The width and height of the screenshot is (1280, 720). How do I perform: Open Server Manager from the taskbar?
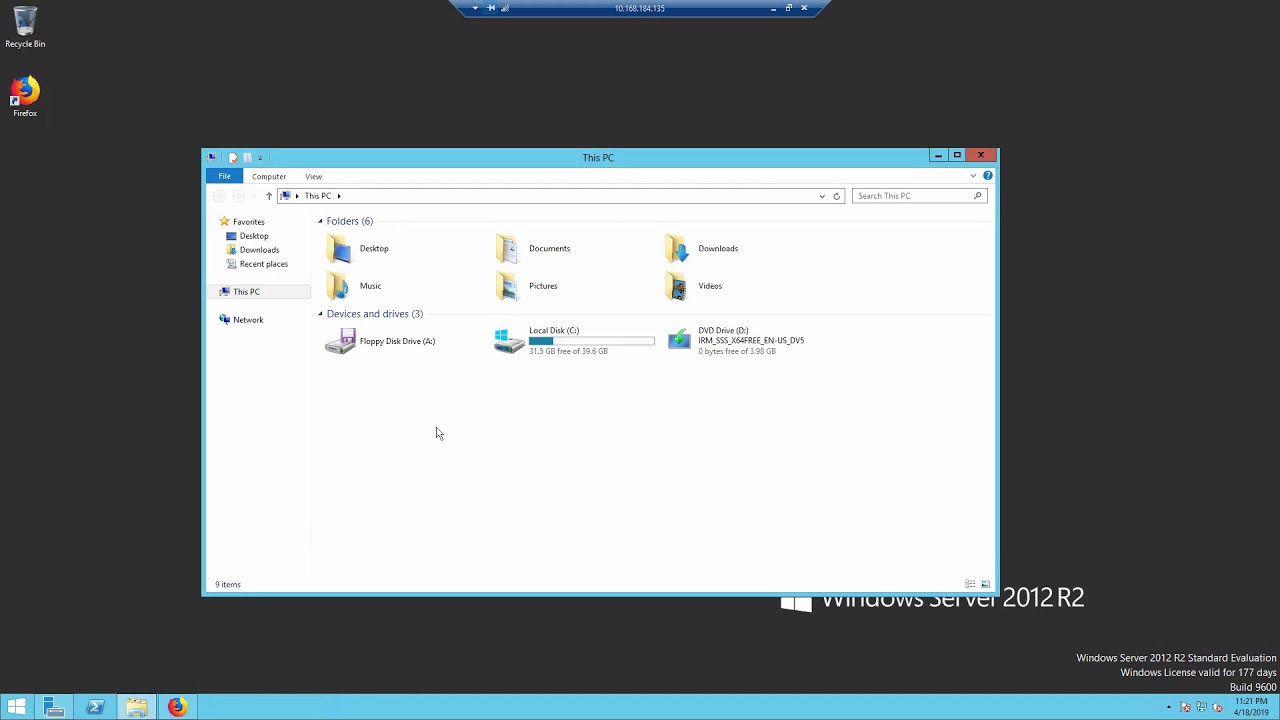[x=54, y=707]
